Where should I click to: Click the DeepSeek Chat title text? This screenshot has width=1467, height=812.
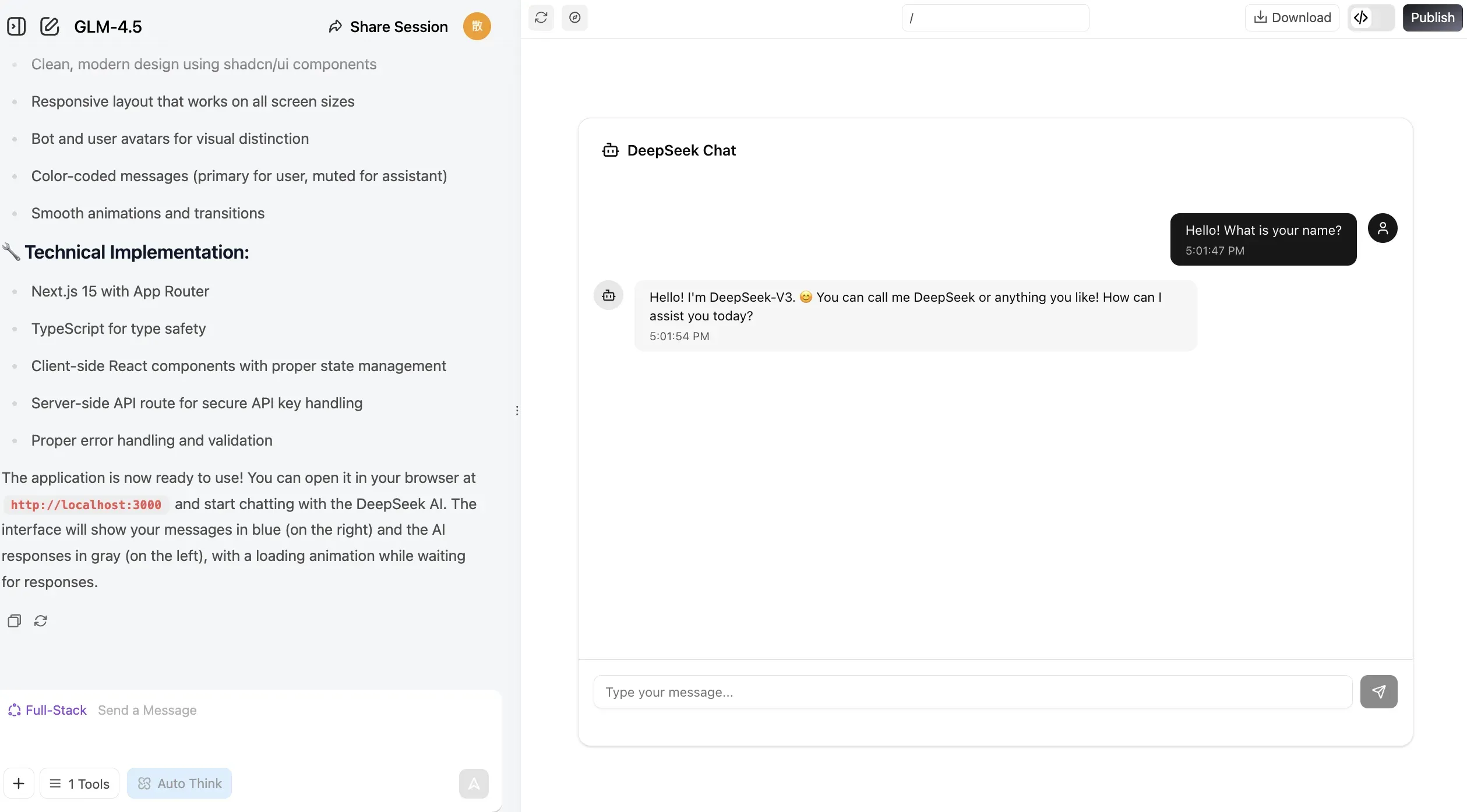click(682, 150)
